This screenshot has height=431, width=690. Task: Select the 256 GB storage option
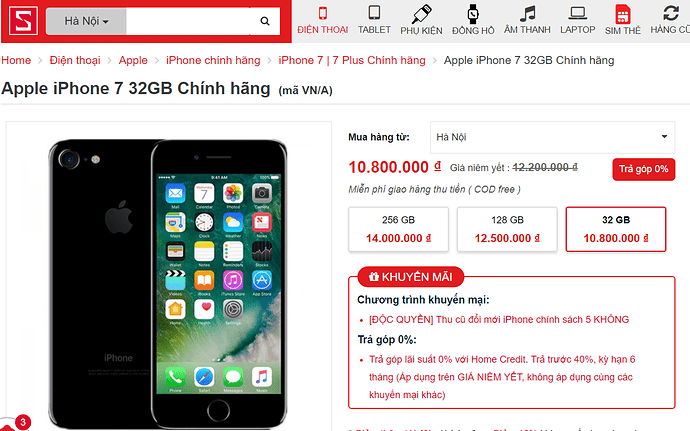[x=398, y=229]
